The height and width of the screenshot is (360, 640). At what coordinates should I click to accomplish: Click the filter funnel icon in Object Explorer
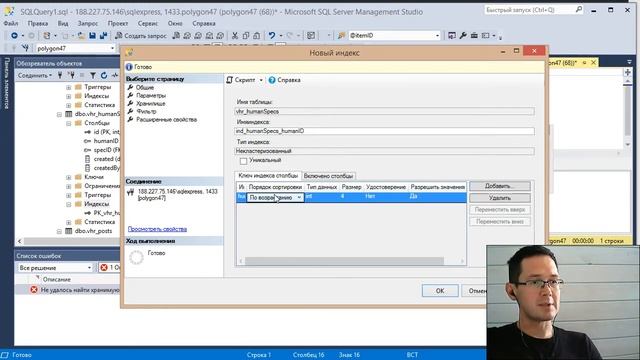point(93,75)
